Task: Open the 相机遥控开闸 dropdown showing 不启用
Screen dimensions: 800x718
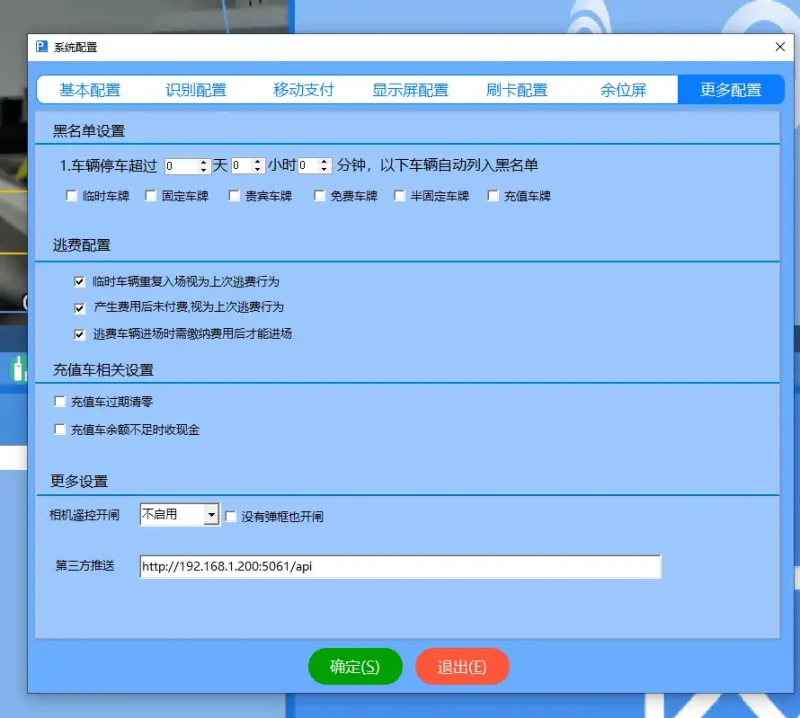Action: point(213,514)
